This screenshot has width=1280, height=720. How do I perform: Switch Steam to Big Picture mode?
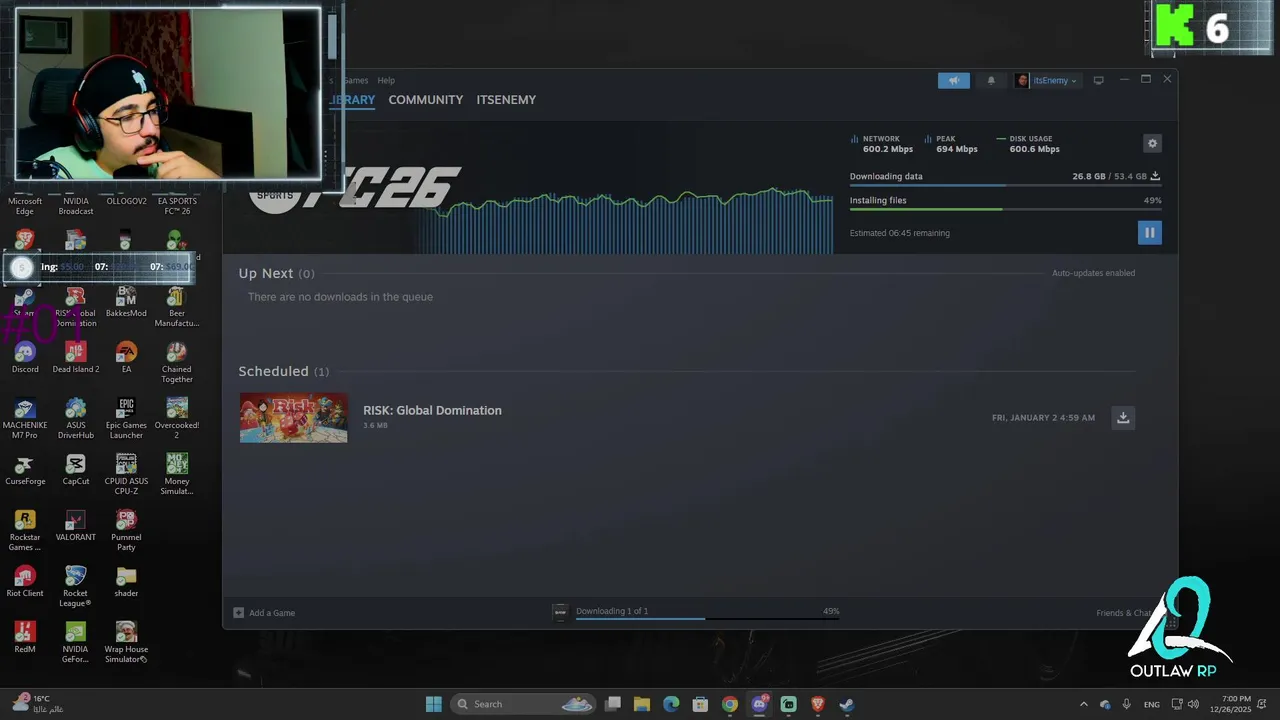(x=1098, y=81)
